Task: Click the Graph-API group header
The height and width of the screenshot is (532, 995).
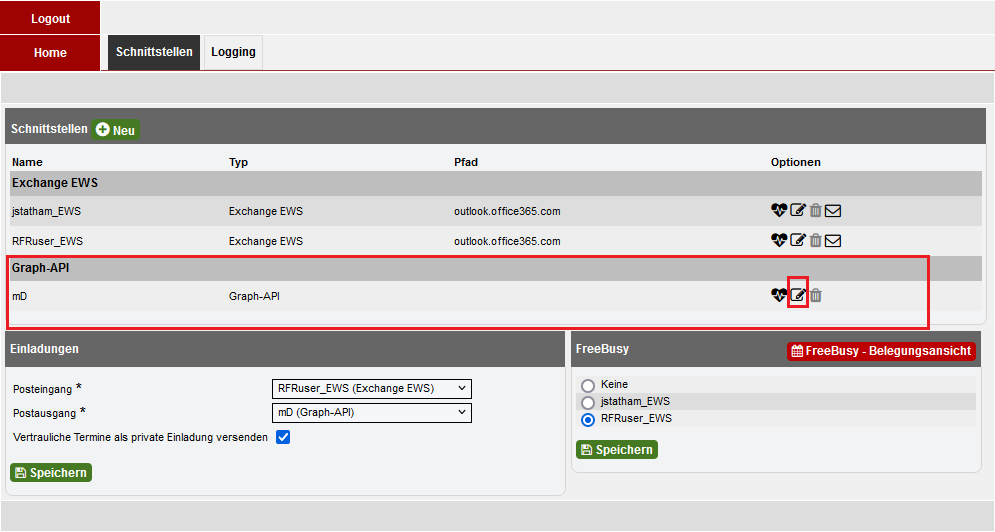Action: coord(496,268)
